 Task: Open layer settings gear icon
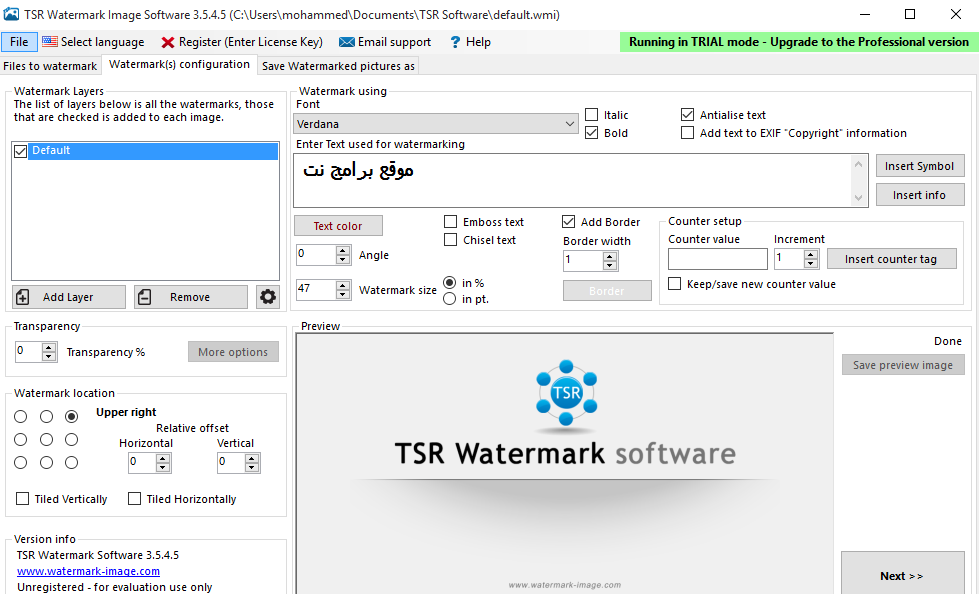pyautogui.click(x=268, y=297)
